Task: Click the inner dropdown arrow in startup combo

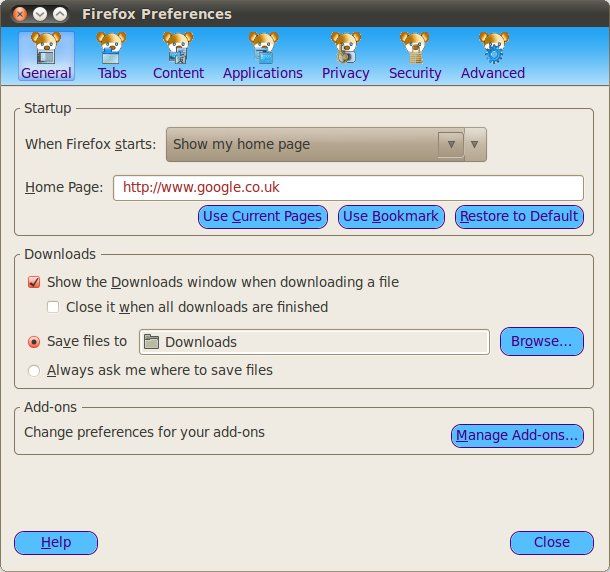Action: click(451, 144)
